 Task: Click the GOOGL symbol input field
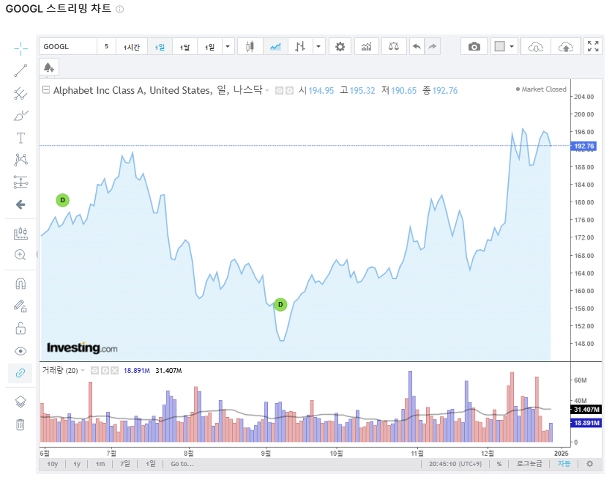click(x=68, y=47)
